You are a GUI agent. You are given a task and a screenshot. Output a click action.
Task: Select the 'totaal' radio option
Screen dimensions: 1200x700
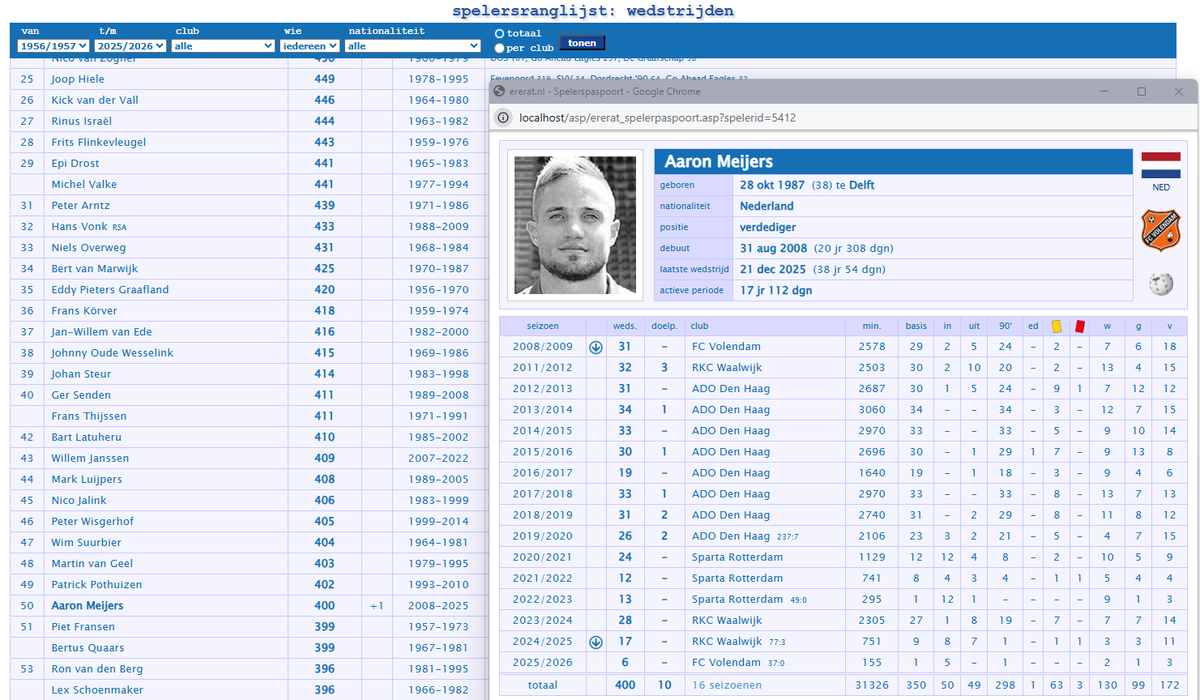[500, 34]
